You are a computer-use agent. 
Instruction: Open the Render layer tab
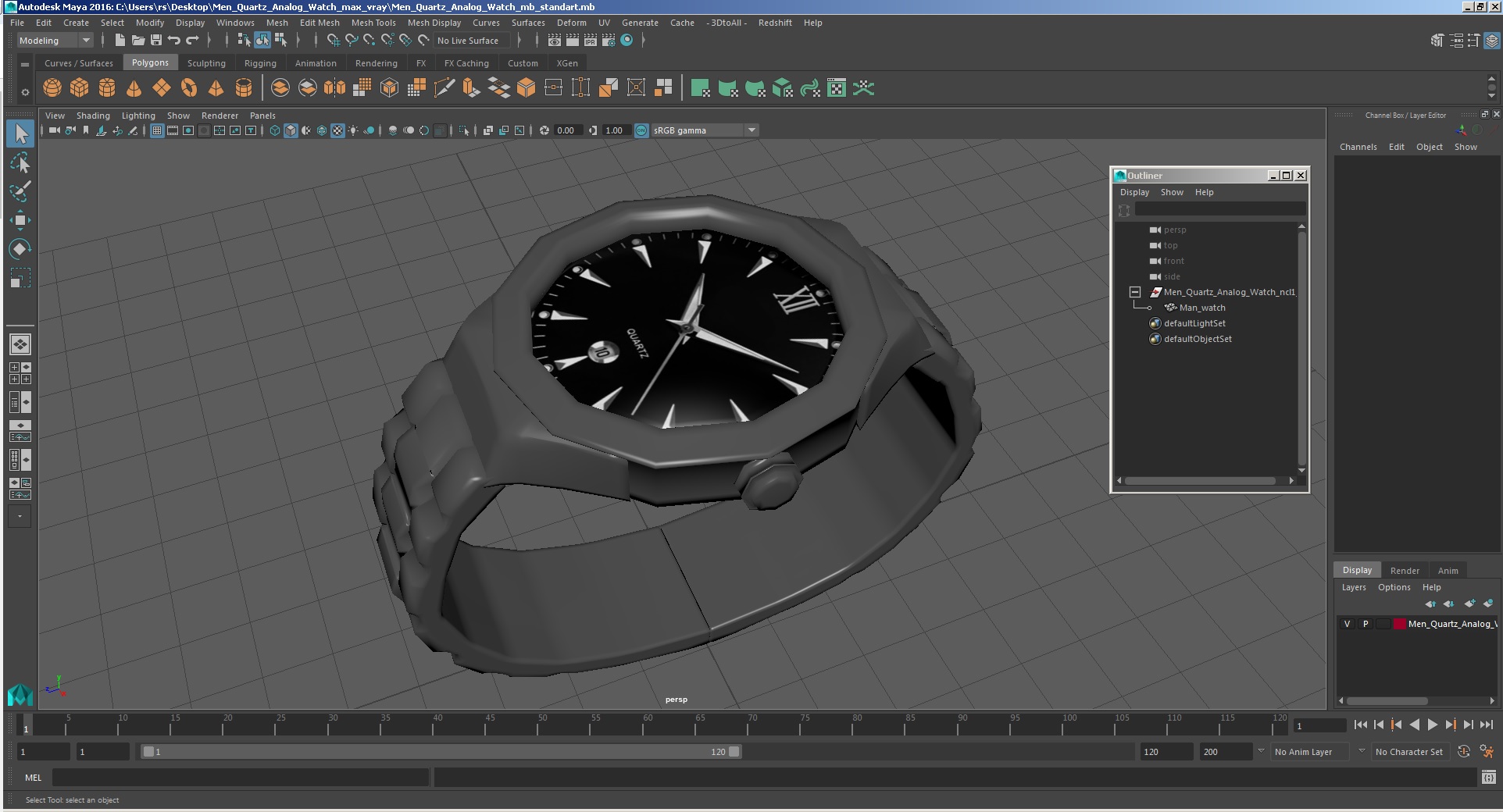click(x=1405, y=571)
